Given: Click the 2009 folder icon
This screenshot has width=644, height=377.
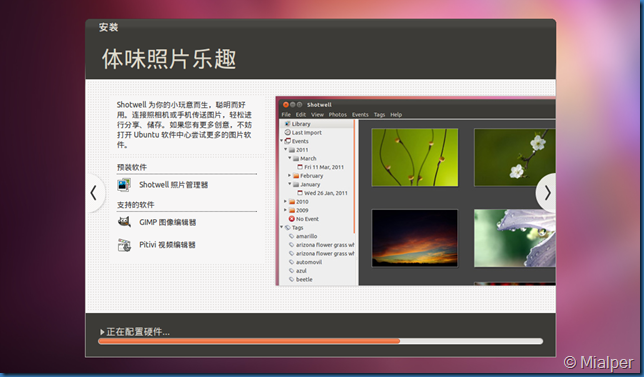Looking at the screenshot, I should pos(292,210).
